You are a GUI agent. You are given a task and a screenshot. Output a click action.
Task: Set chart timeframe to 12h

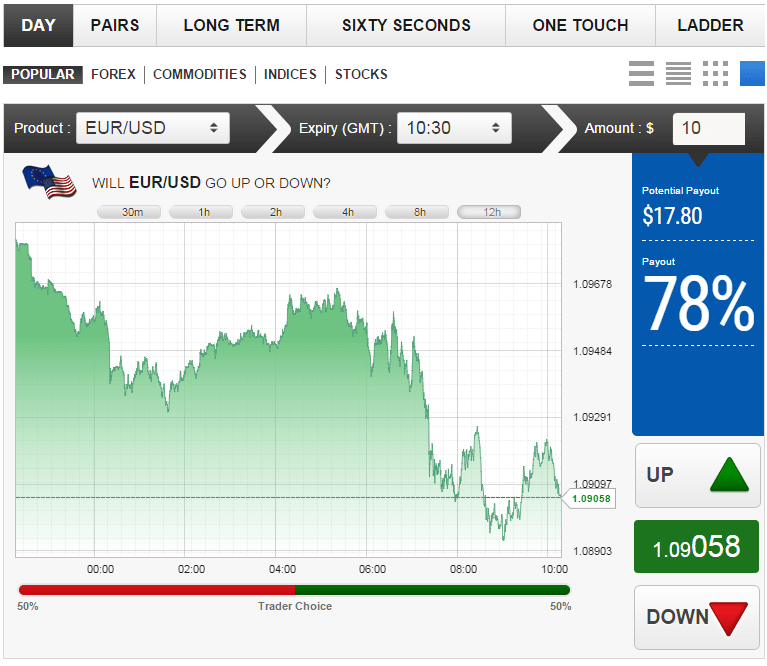point(489,212)
